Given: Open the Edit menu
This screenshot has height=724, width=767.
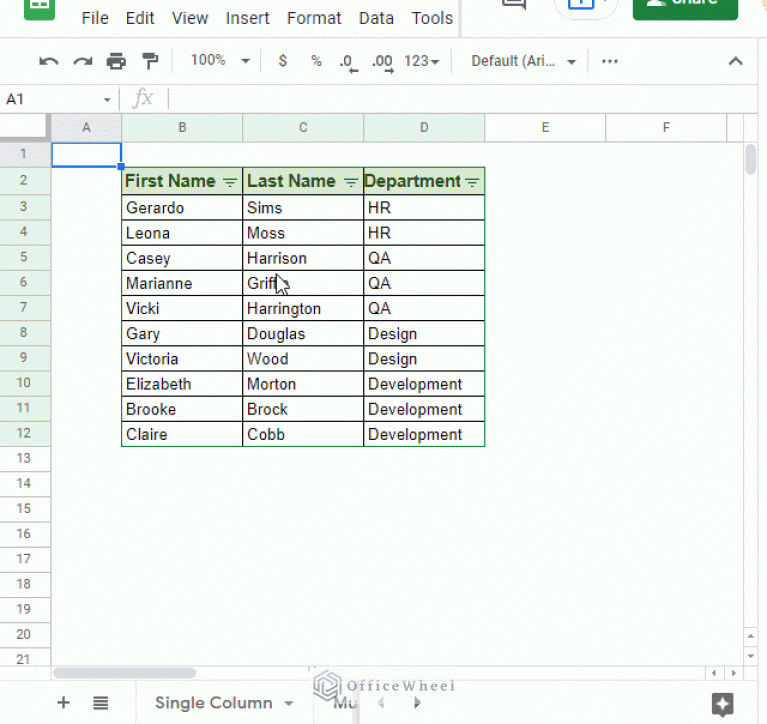Looking at the screenshot, I should 140,18.
